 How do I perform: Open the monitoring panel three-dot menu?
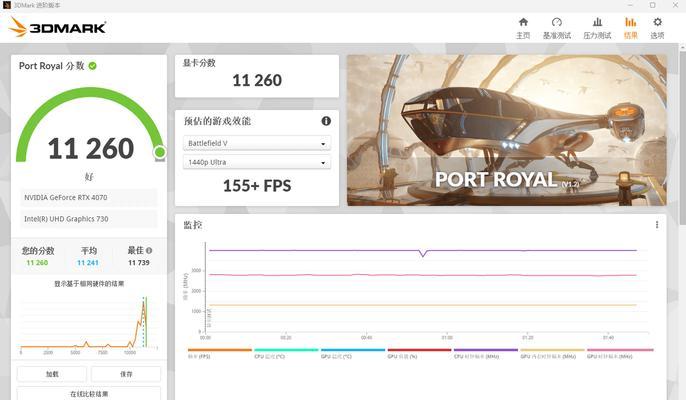[657, 225]
